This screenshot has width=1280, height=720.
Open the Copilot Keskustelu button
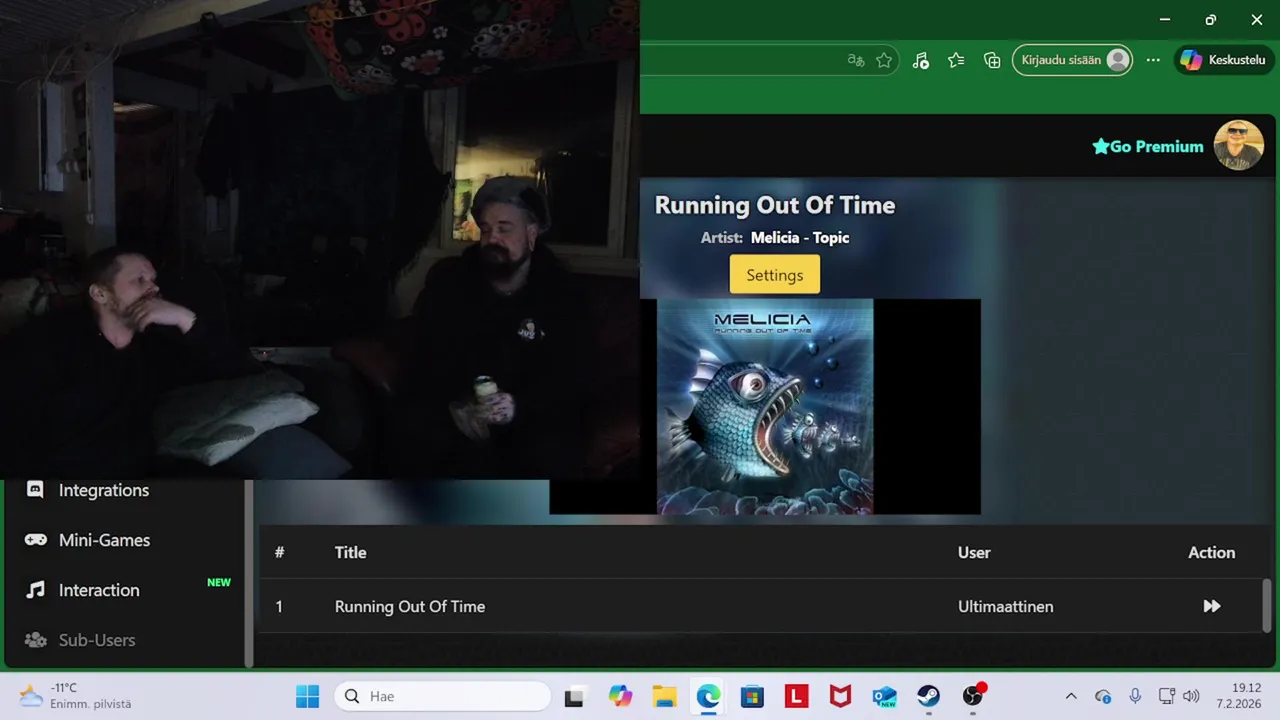1224,60
